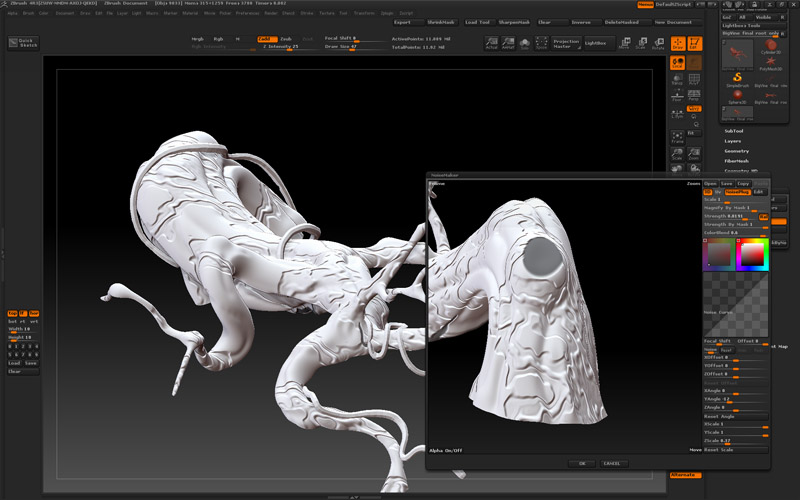The height and width of the screenshot is (500, 800).
Task: Toggle the Local transformations icon
Action: [677, 63]
